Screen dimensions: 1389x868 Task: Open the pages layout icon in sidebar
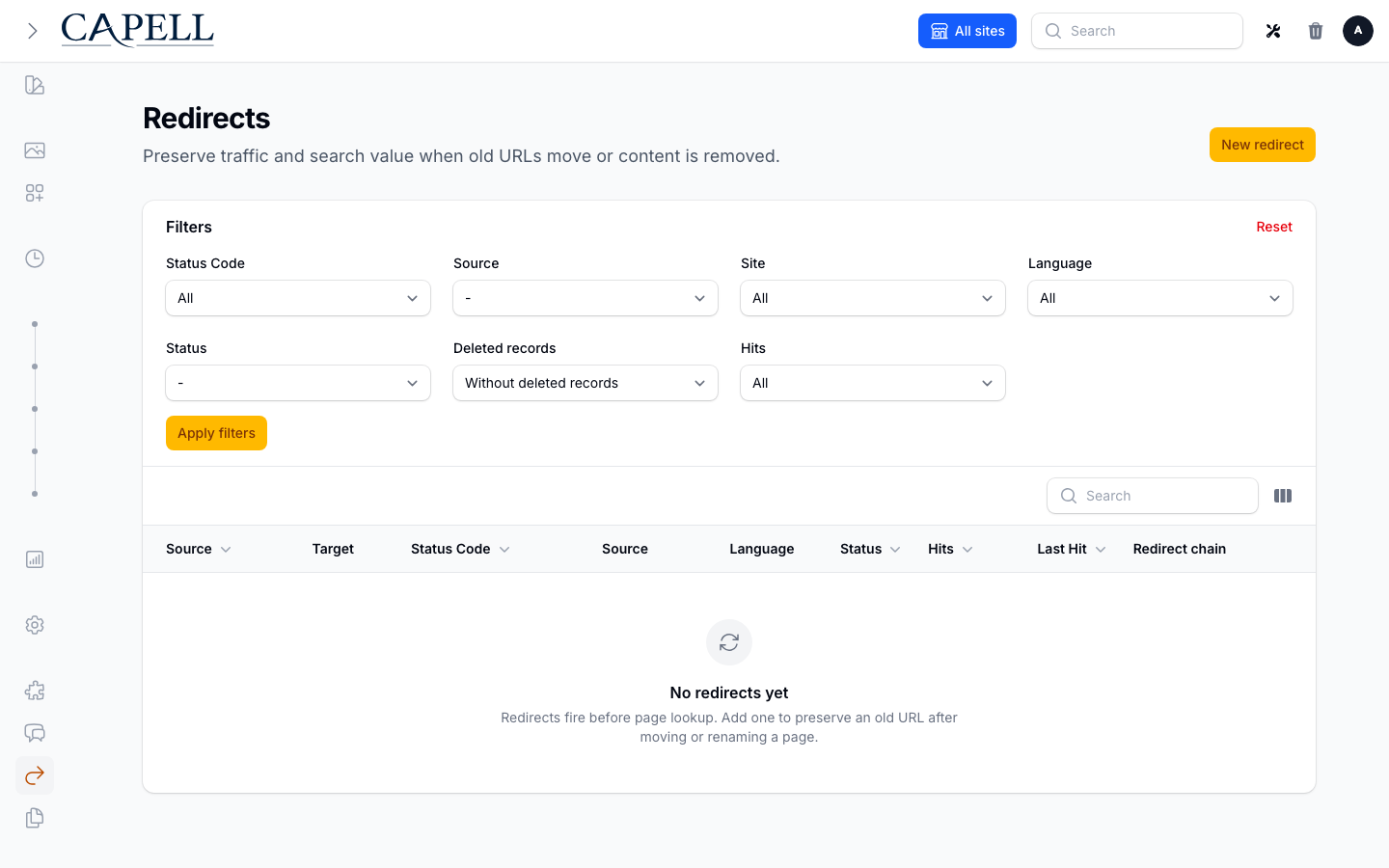point(35,85)
